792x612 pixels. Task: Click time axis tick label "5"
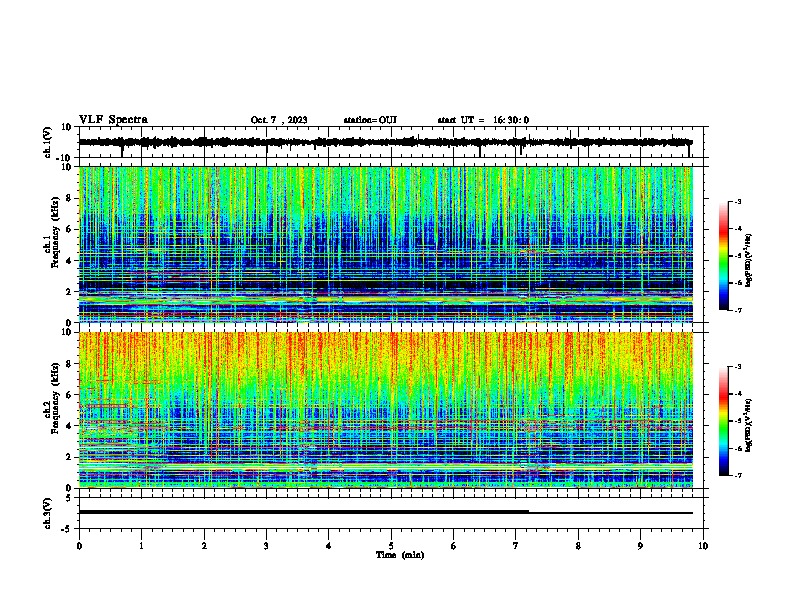pos(391,546)
